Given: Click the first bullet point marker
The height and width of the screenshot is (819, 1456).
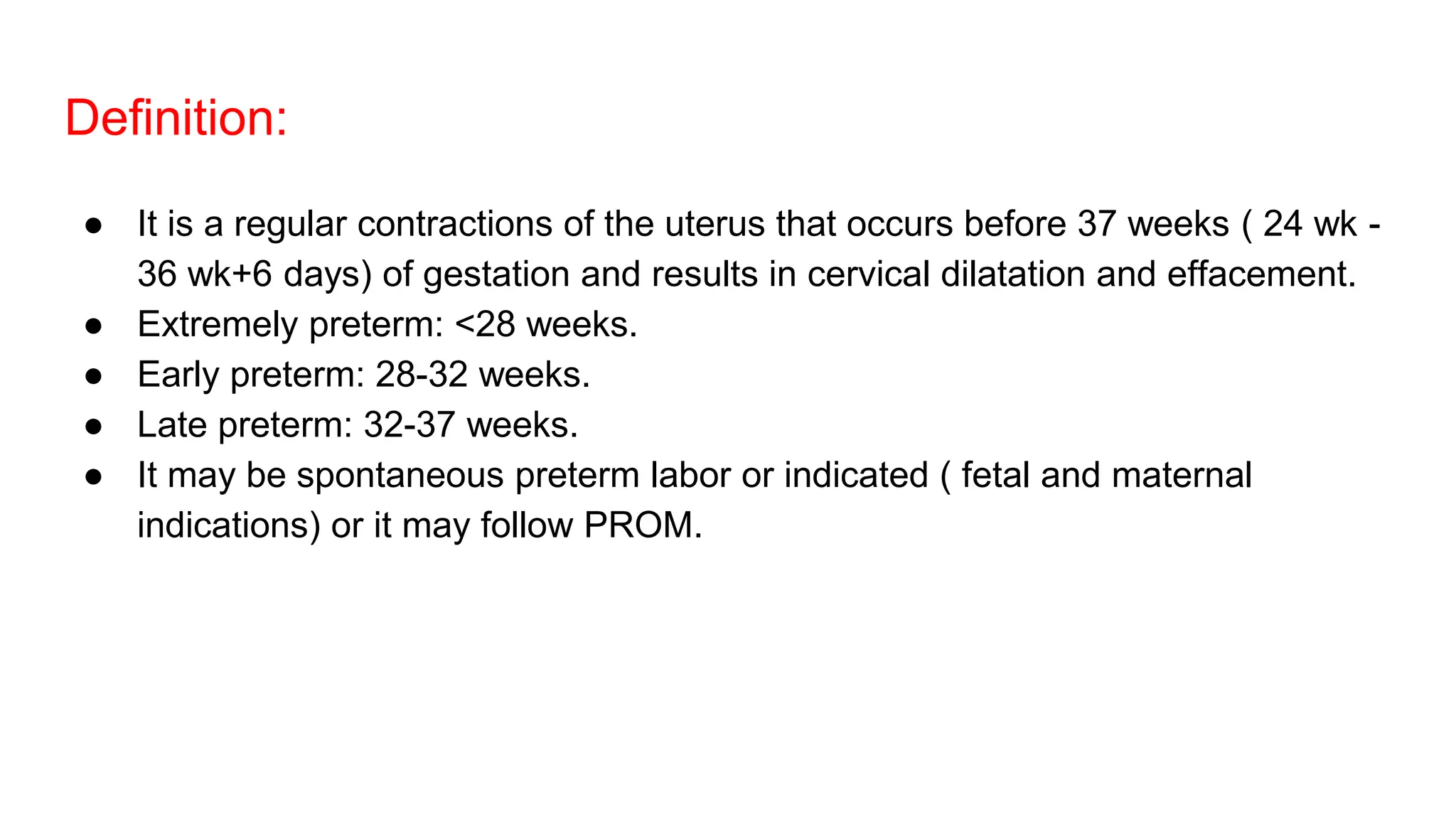Looking at the screenshot, I should (93, 226).
